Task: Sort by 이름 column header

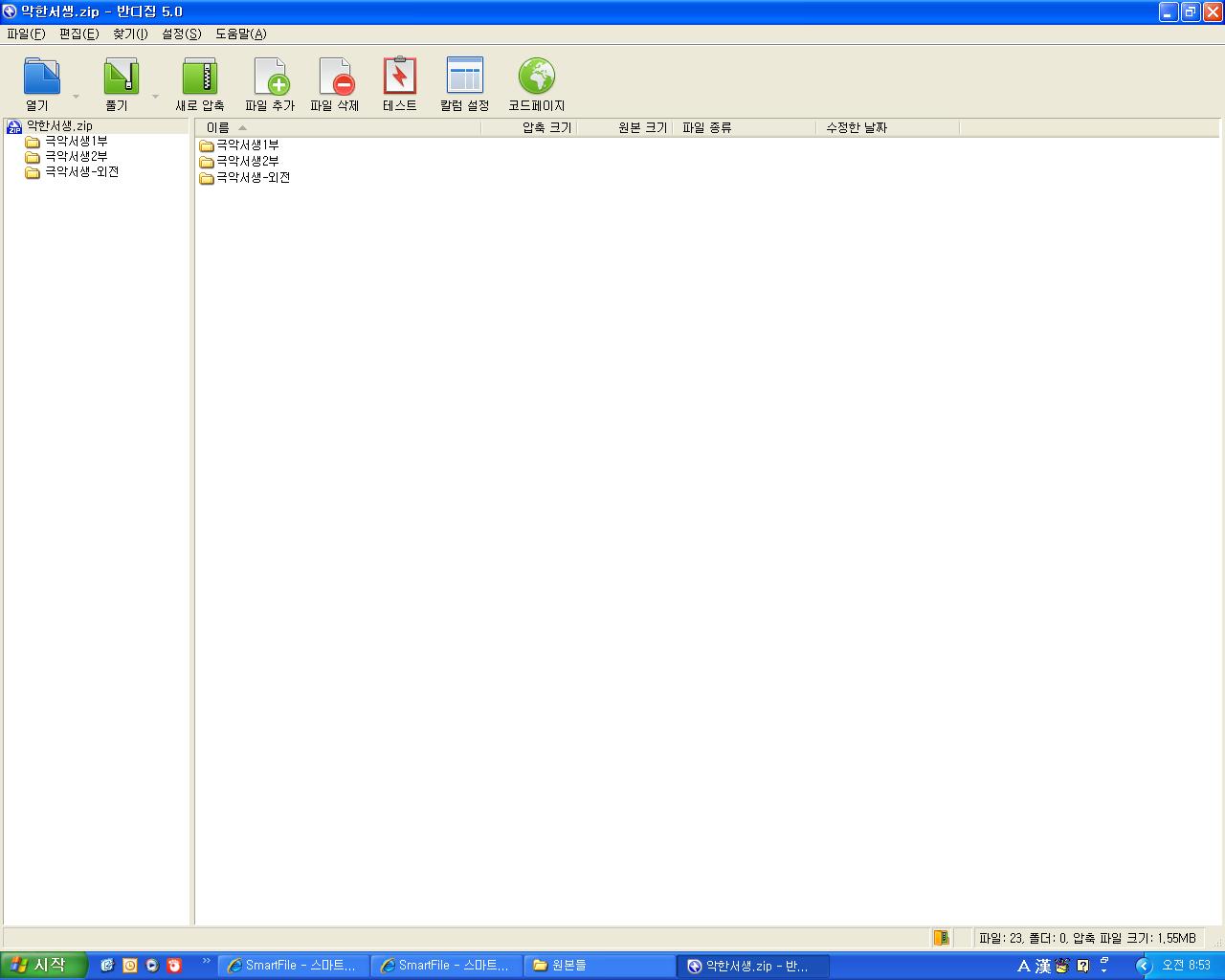Action: point(218,127)
